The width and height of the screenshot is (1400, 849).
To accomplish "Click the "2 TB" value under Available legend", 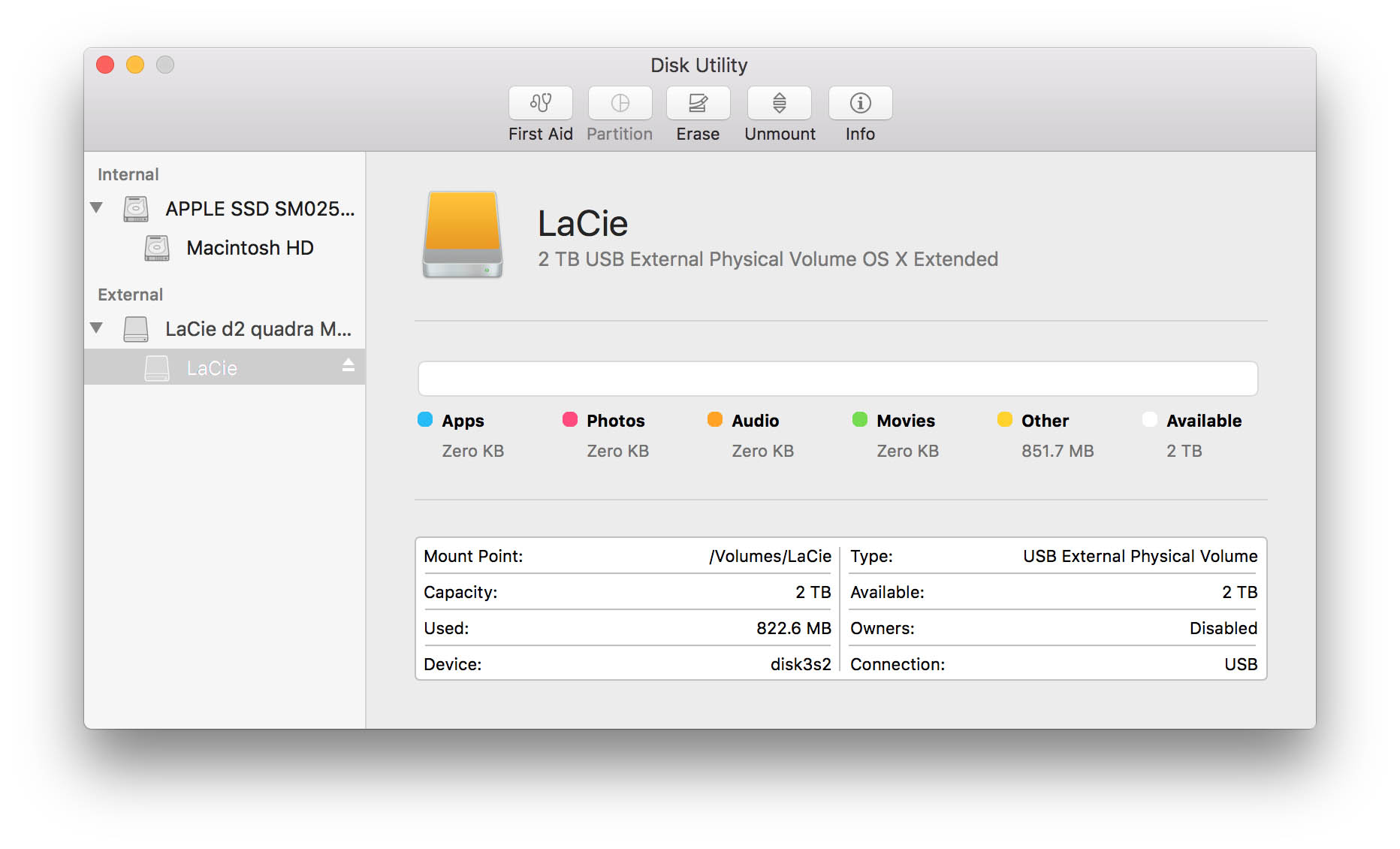I will coord(1184,452).
